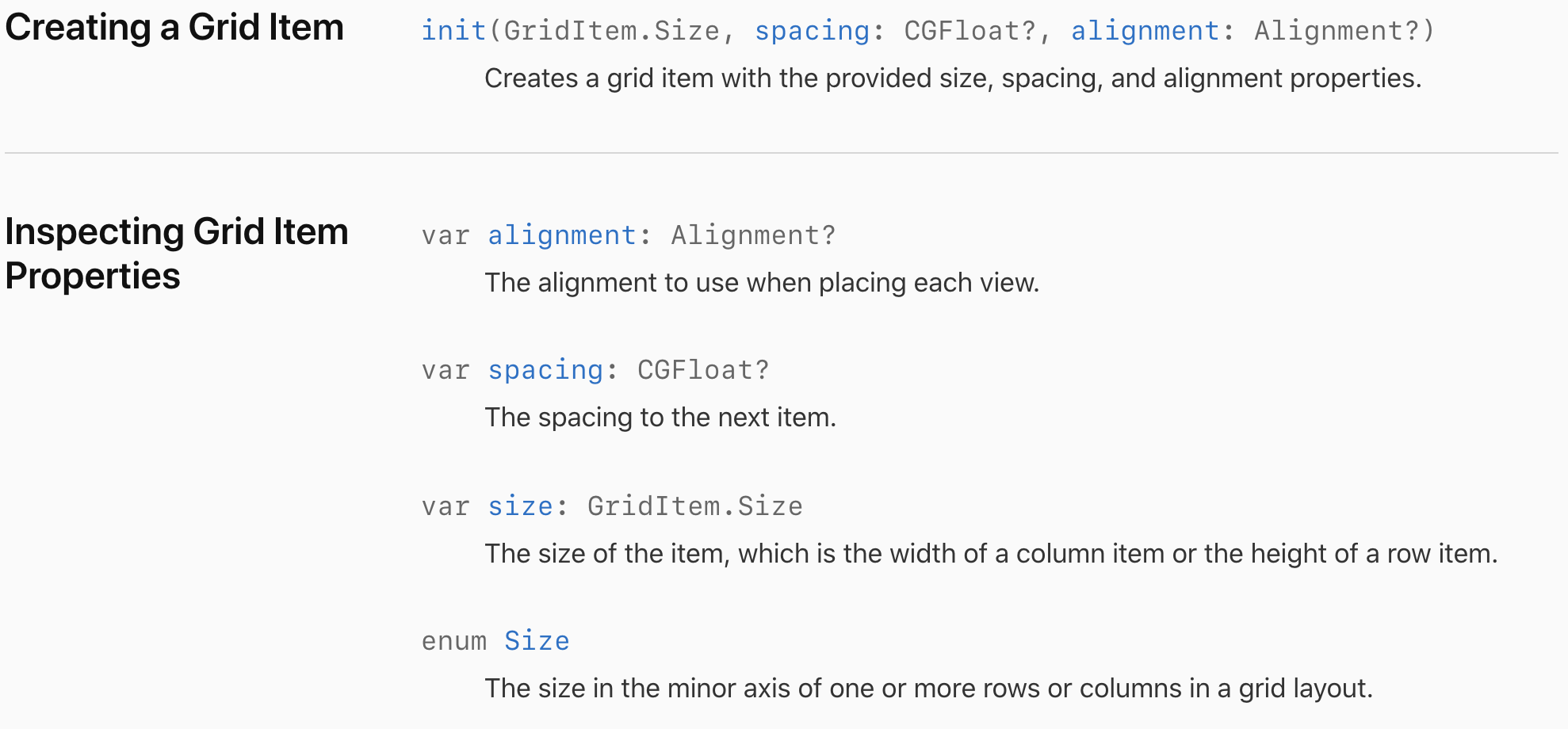The height and width of the screenshot is (729, 1568).
Task: Open the var size property link
Action: [x=520, y=506]
